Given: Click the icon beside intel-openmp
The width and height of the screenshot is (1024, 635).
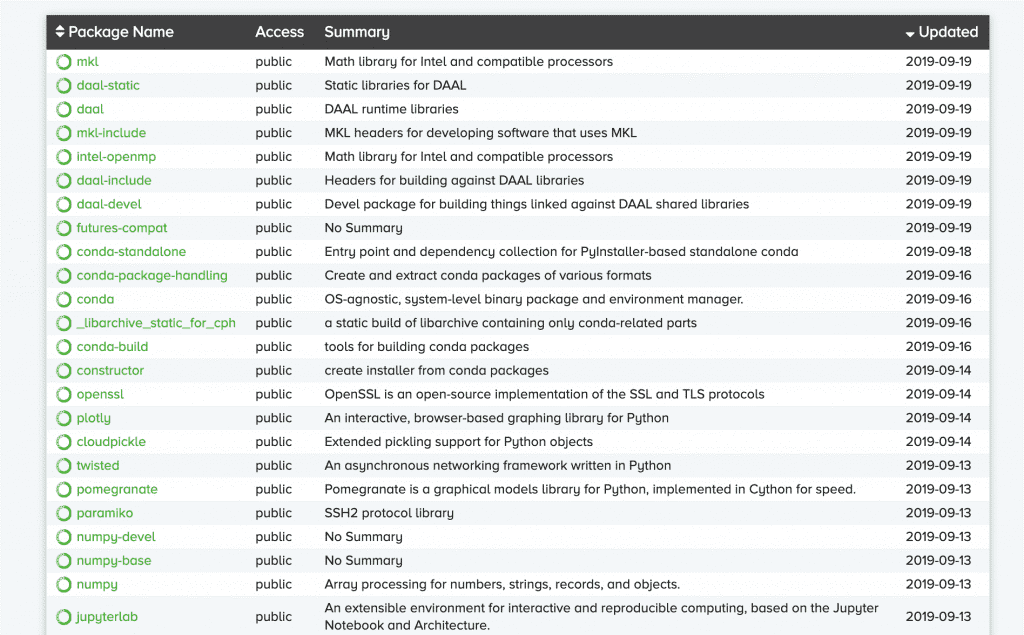Looking at the screenshot, I should 63,157.
